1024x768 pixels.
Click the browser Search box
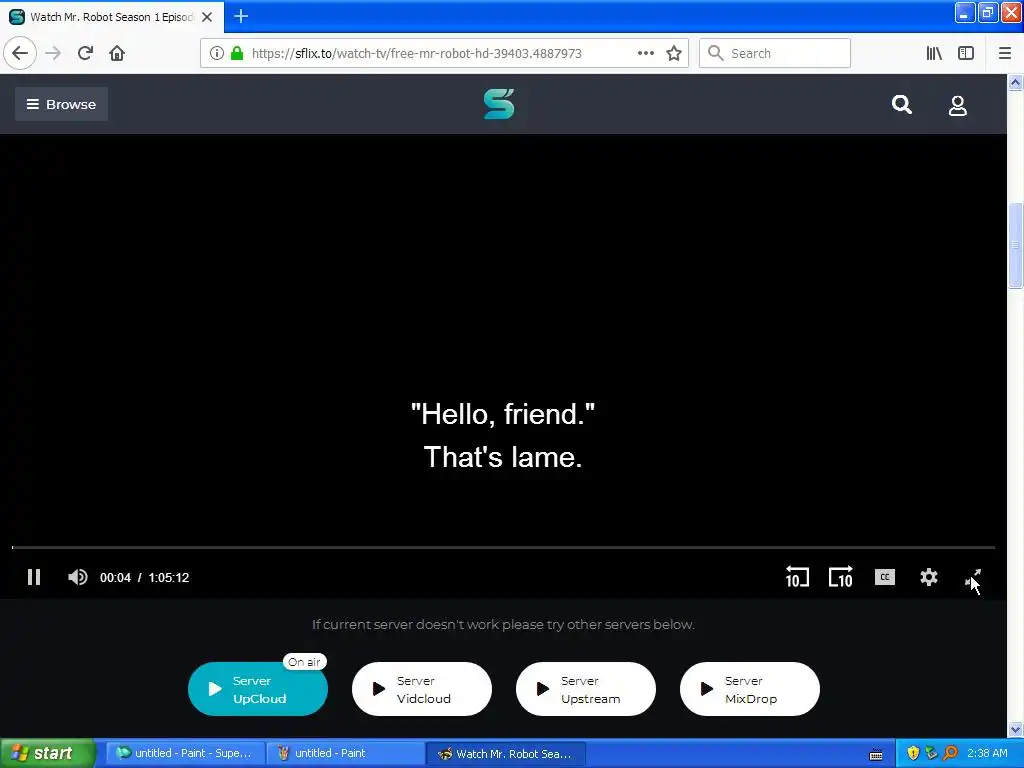pos(775,53)
